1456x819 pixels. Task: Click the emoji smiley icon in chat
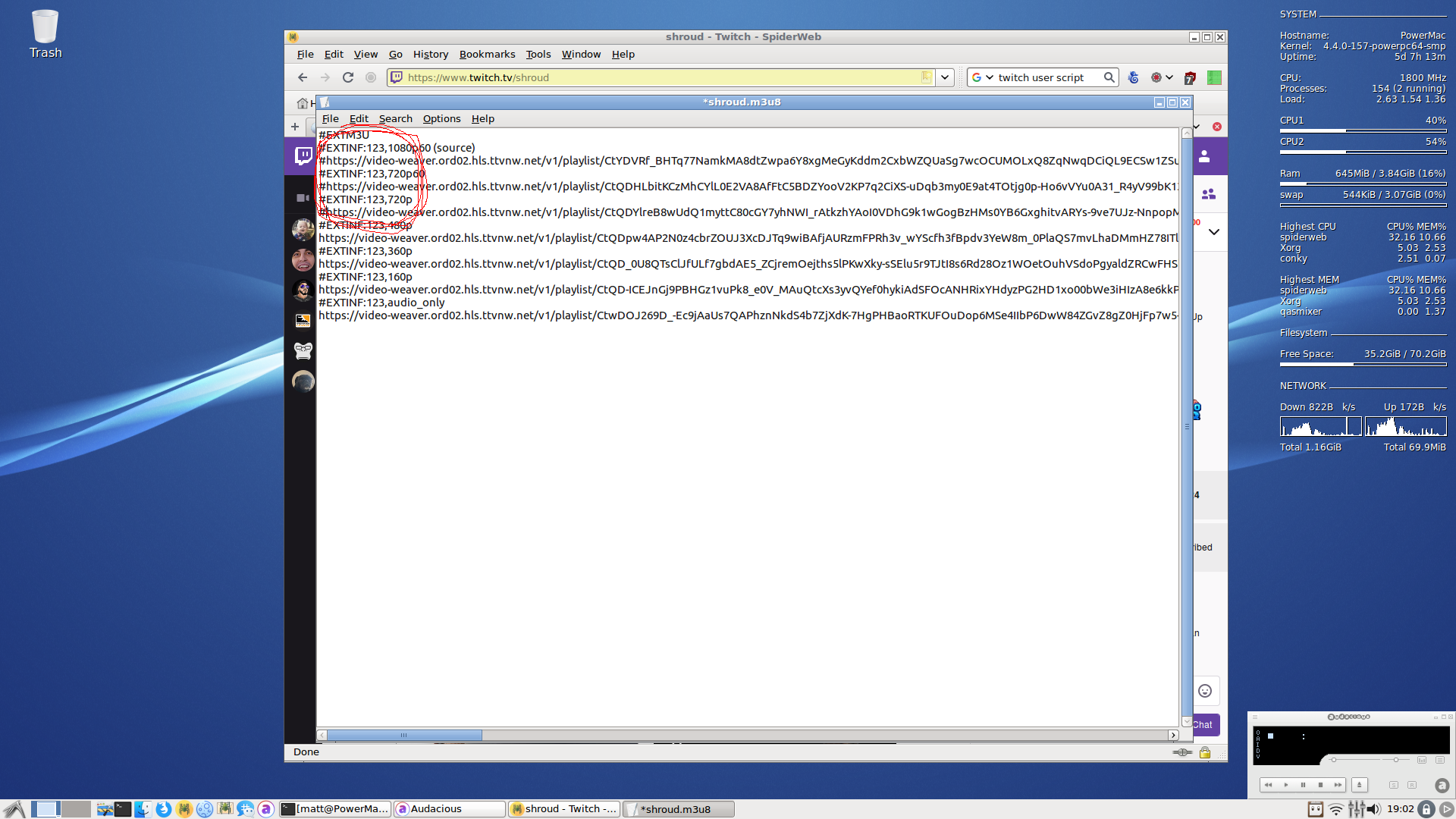[1205, 691]
